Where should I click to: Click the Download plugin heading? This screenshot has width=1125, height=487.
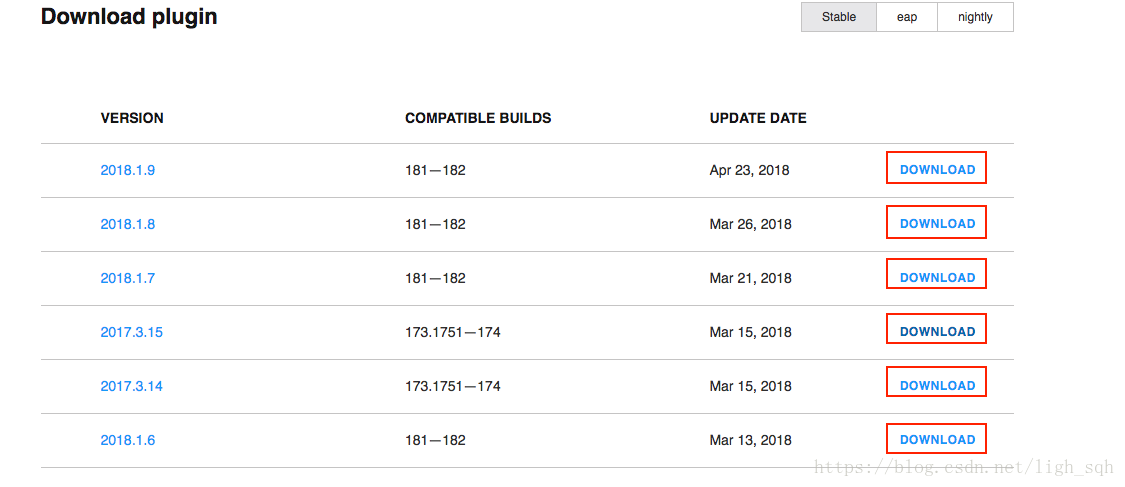click(129, 16)
